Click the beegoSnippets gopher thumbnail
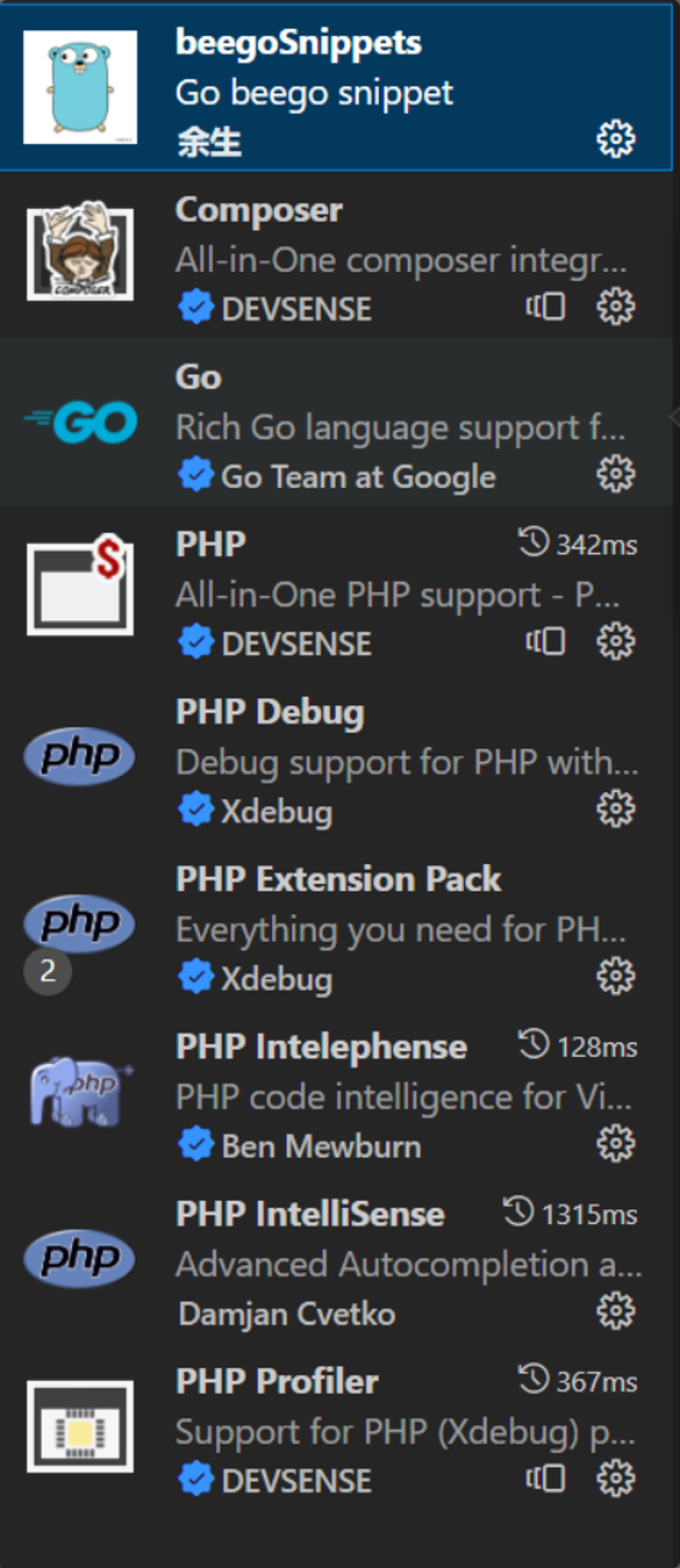 click(x=80, y=87)
